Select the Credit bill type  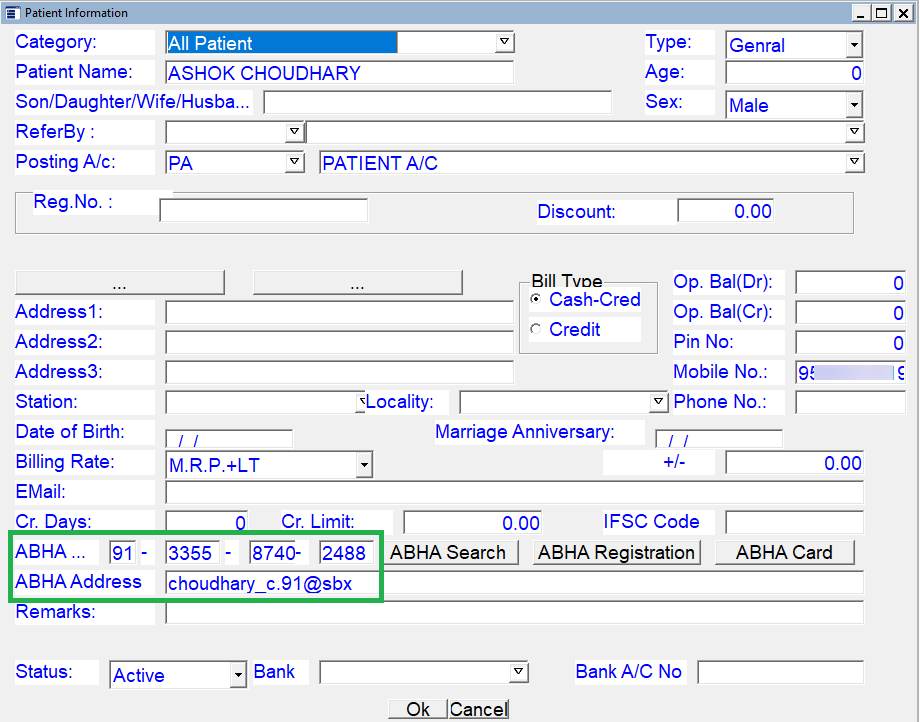pyautogui.click(x=536, y=330)
